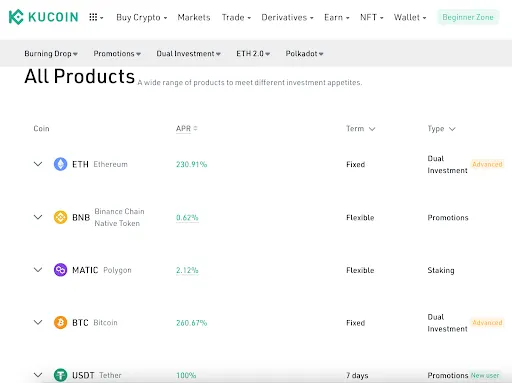Image resolution: width=512 pixels, height=383 pixels.
Task: Click Fixed term in BTC row
Action: [x=355, y=323]
